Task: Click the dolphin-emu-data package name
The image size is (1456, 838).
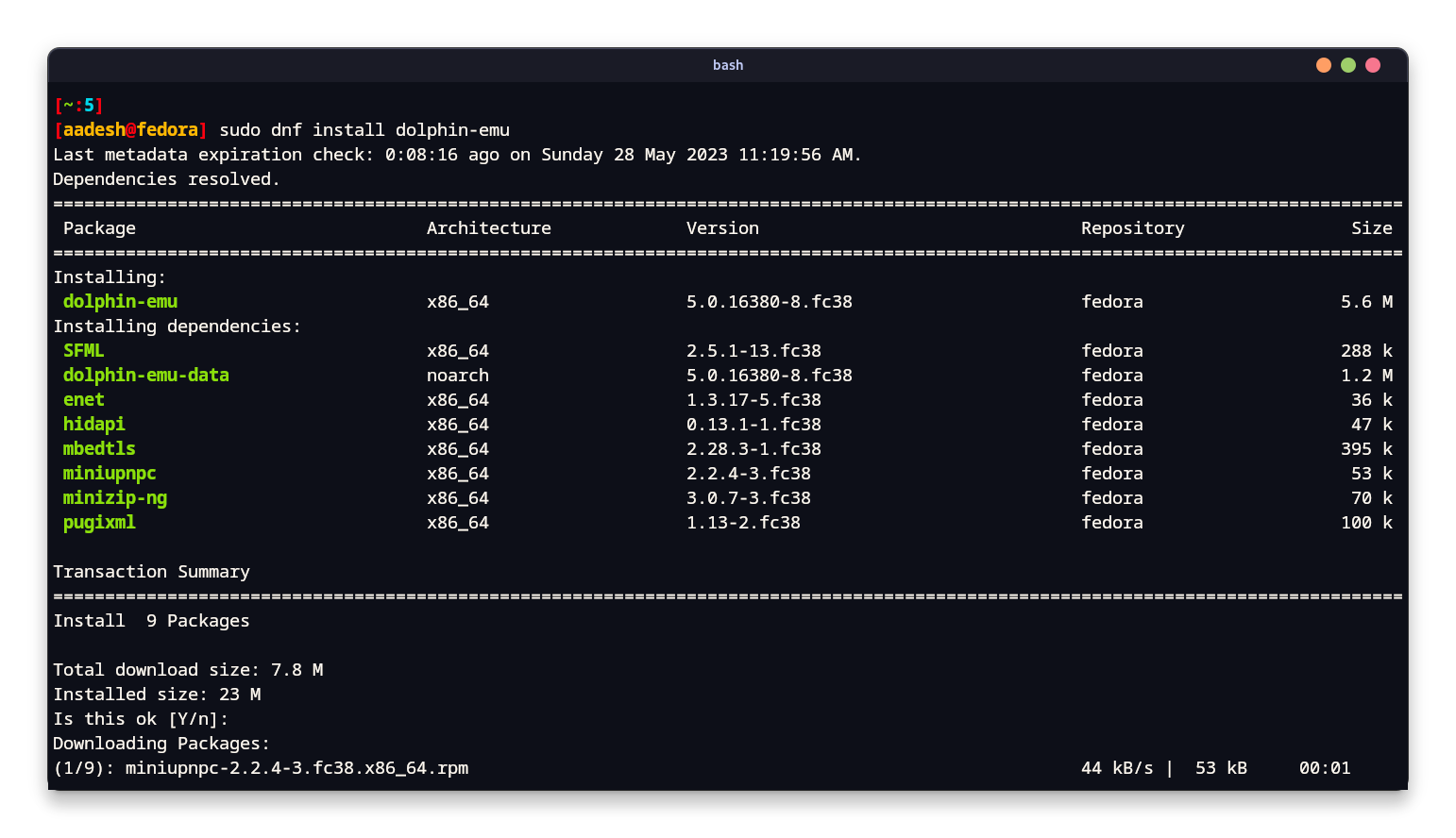Action: click(x=145, y=375)
